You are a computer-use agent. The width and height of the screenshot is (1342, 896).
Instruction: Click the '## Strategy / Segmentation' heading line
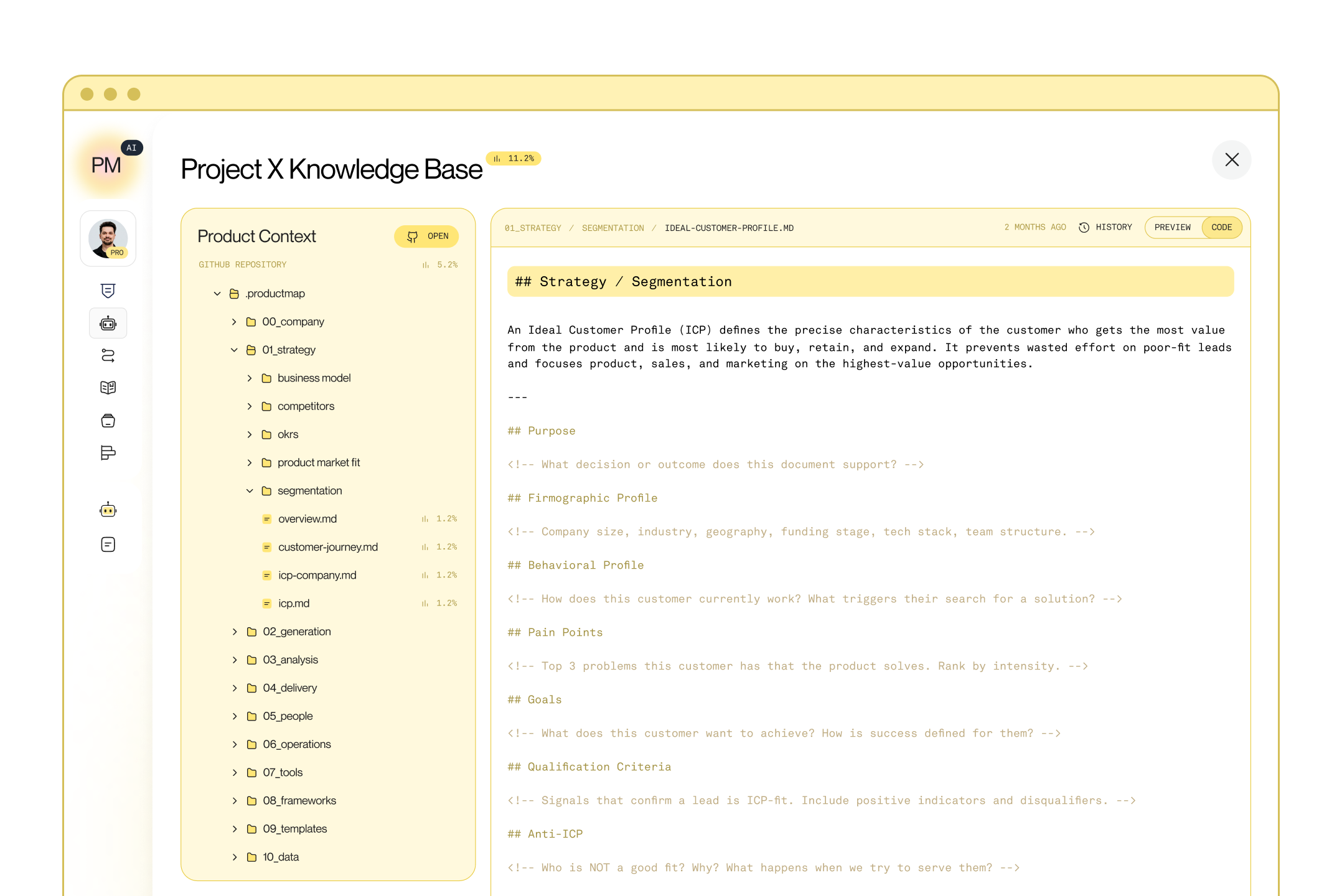point(870,282)
